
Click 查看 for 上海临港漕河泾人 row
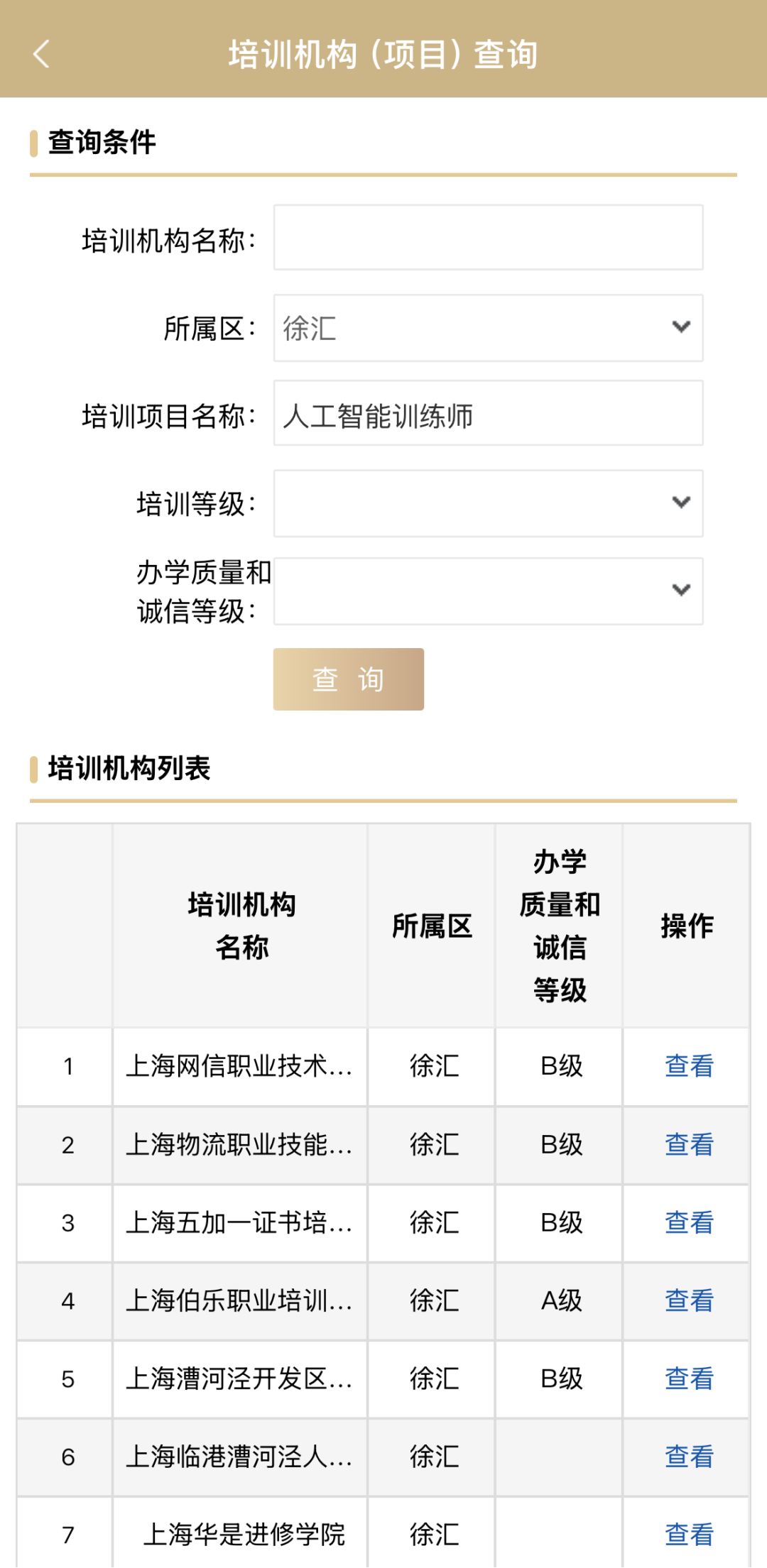click(689, 1457)
